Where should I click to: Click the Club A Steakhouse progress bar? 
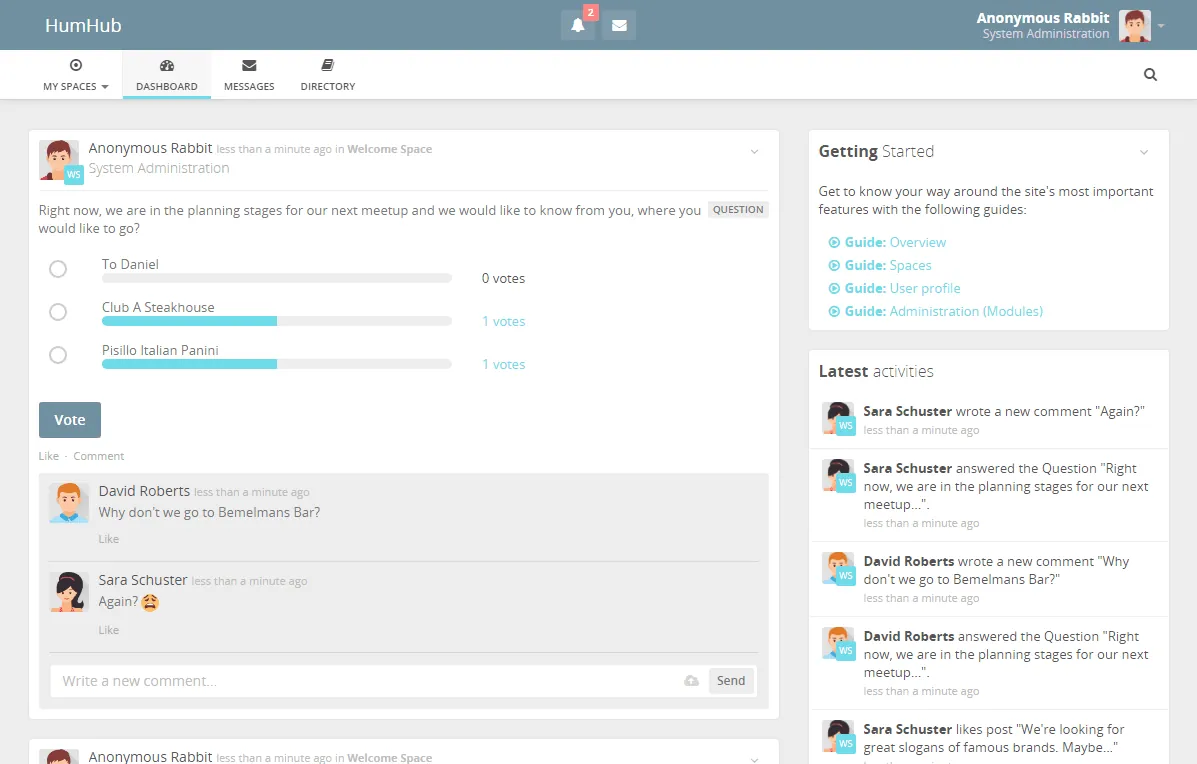(x=276, y=321)
